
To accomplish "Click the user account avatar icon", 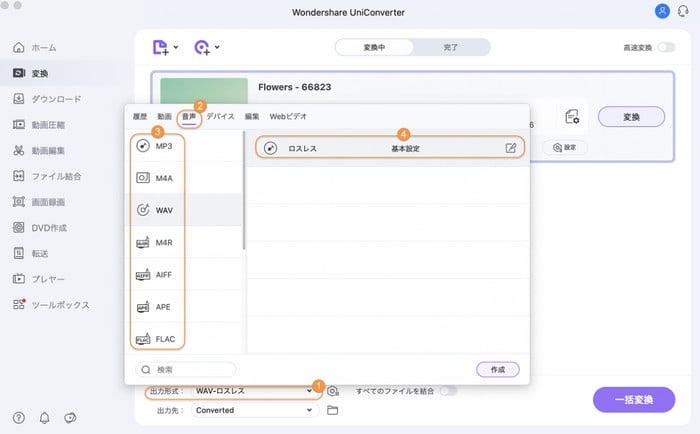I will click(x=662, y=11).
